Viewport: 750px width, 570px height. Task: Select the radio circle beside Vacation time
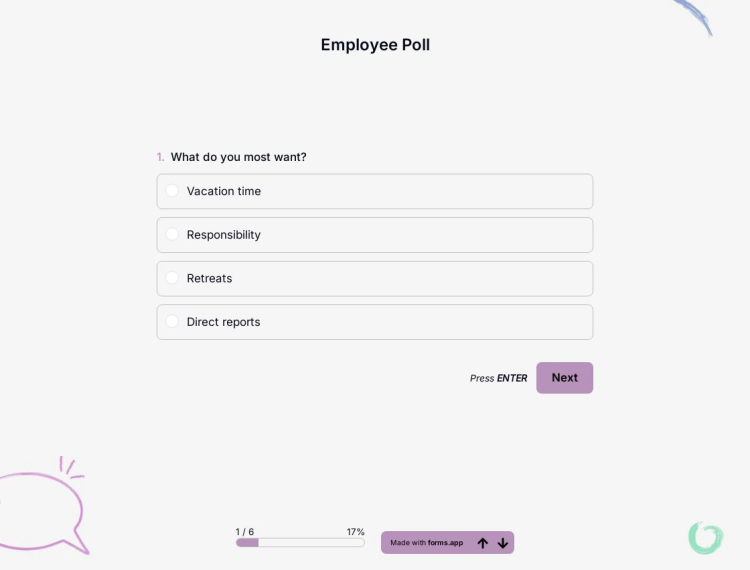(172, 191)
